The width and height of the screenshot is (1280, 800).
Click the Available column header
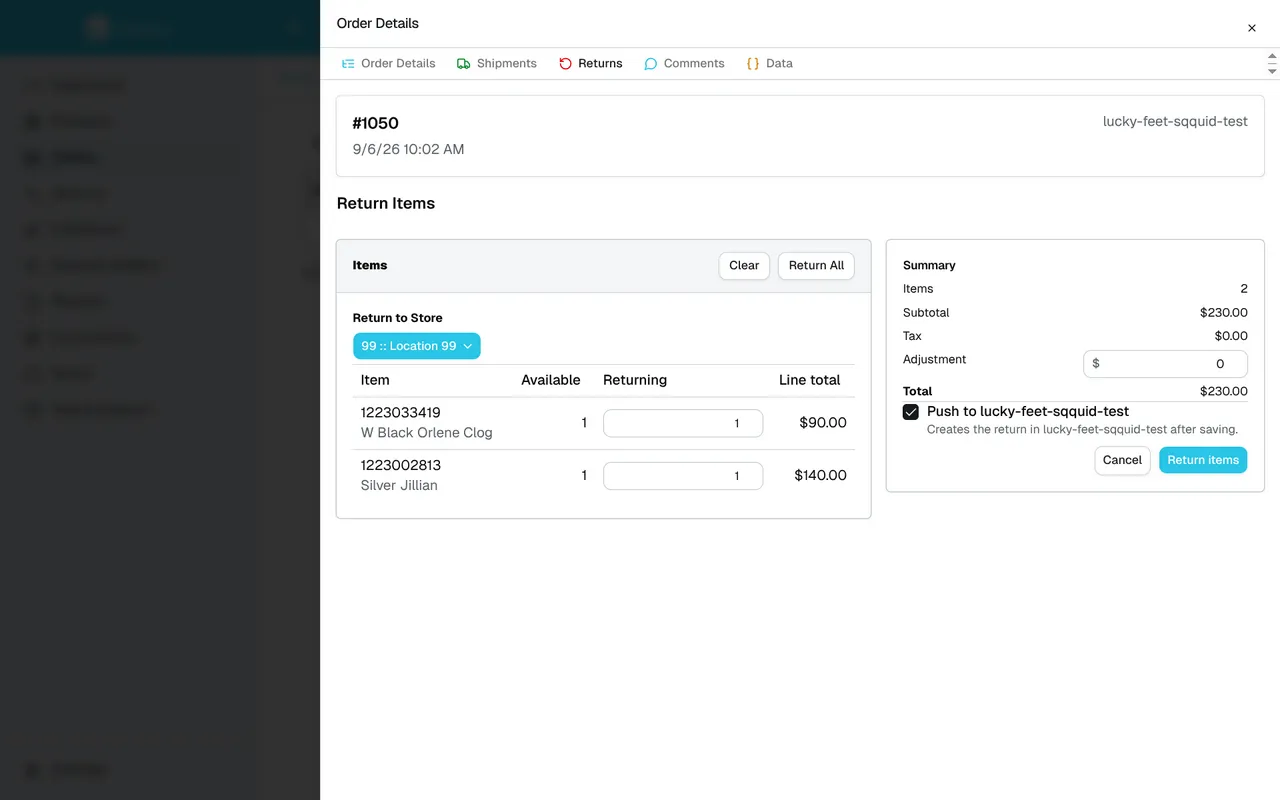551,380
